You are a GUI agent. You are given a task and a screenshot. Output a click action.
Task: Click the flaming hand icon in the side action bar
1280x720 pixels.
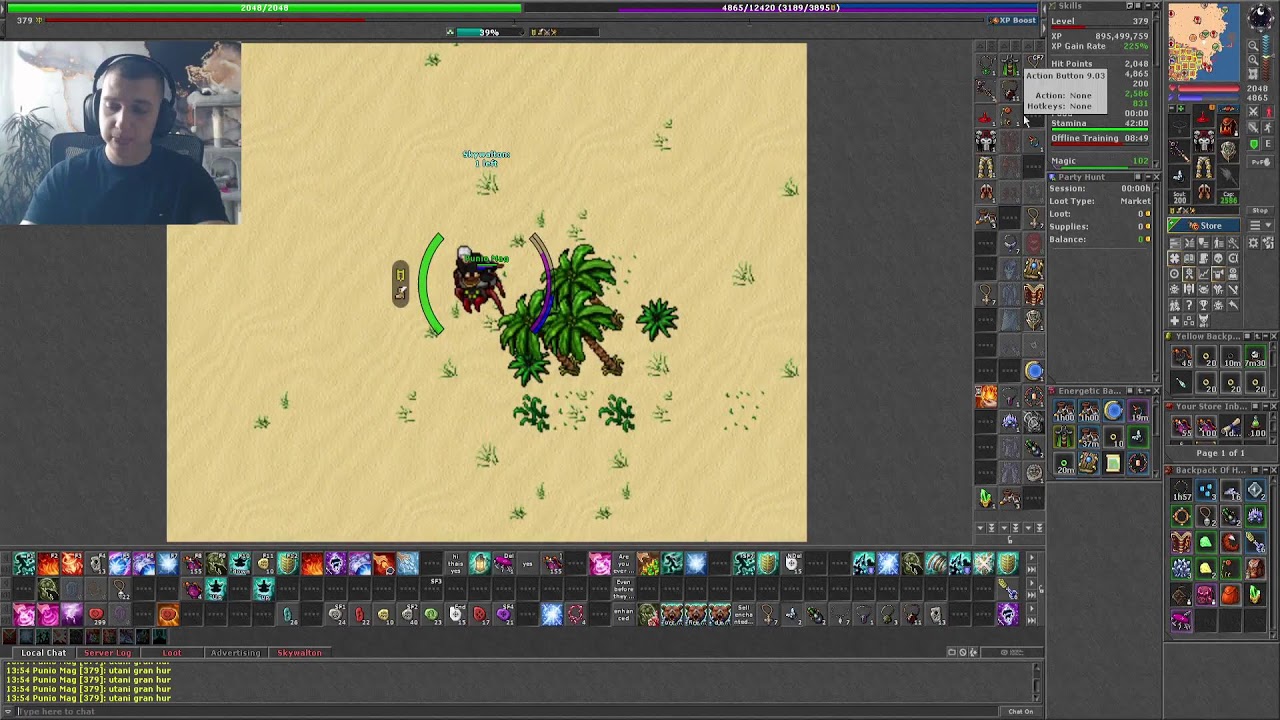pyautogui.click(x=986, y=397)
